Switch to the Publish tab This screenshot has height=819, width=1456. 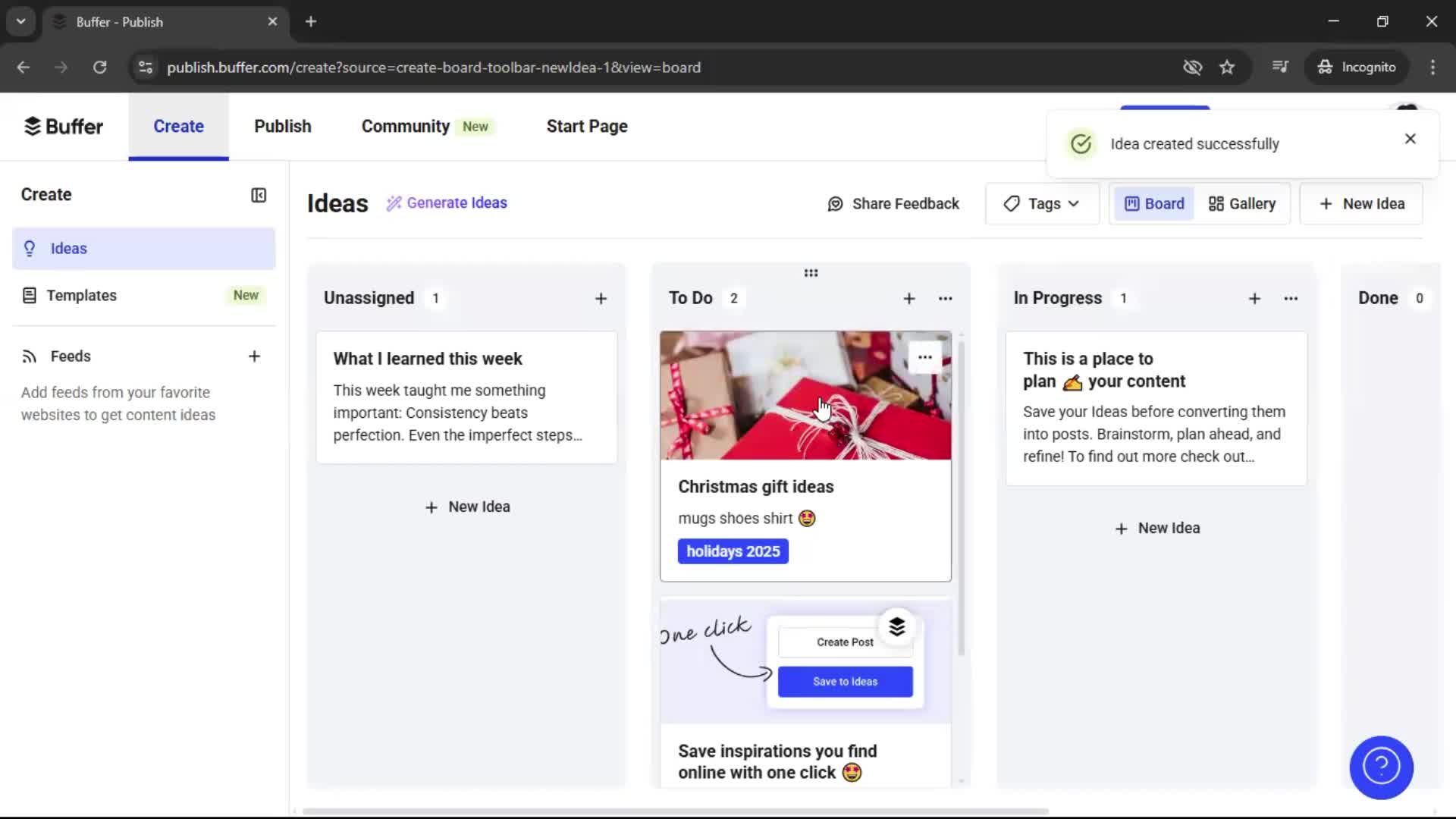(x=282, y=126)
